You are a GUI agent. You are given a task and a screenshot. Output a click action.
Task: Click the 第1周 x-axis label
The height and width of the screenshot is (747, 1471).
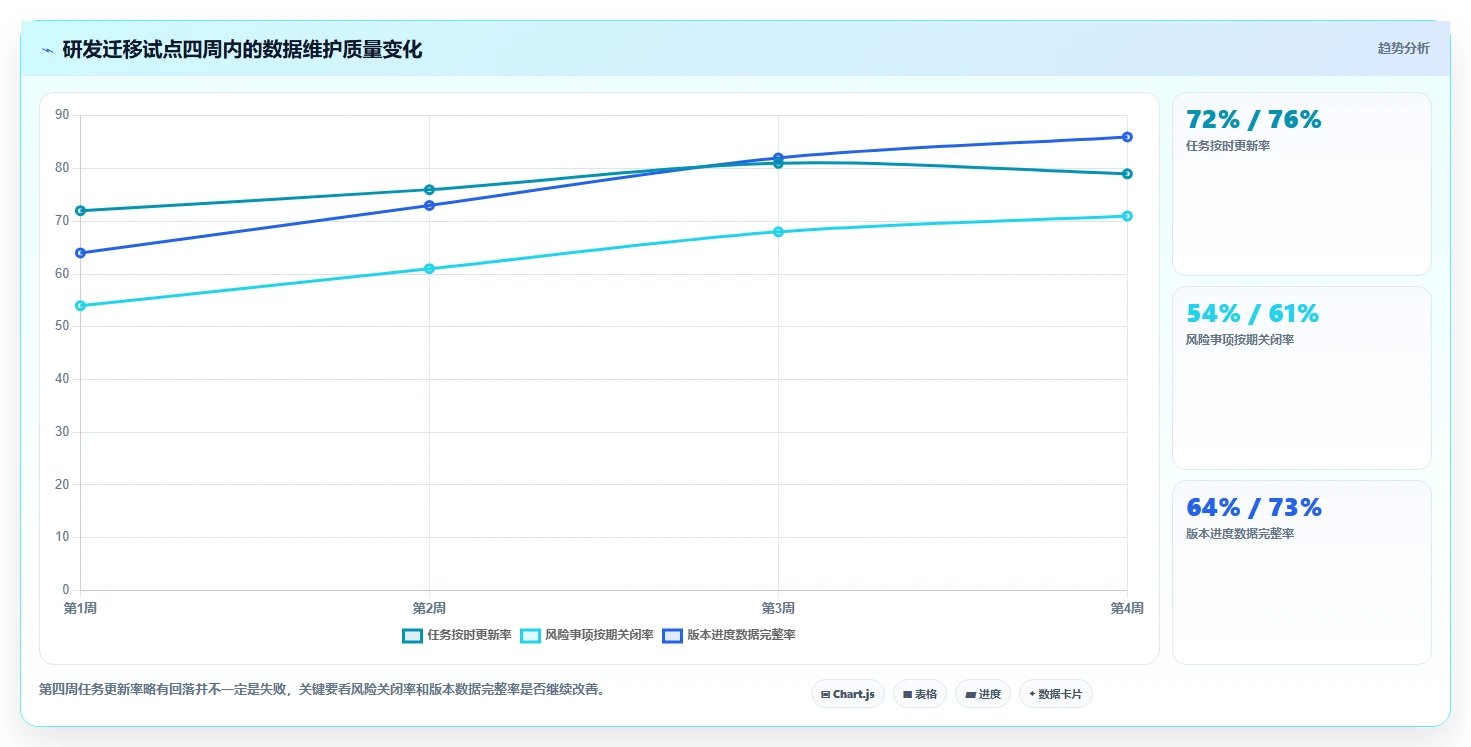80,608
